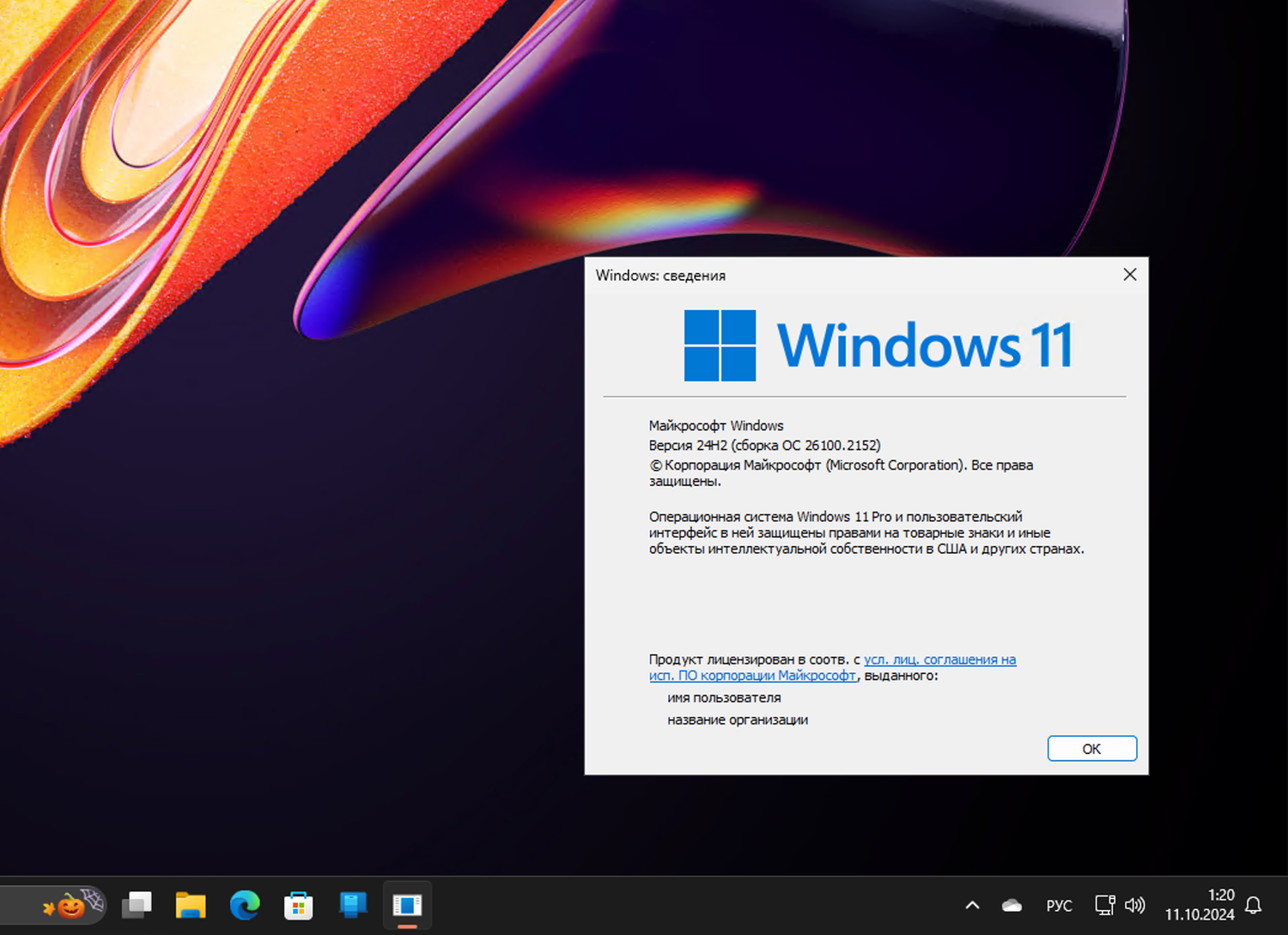1288x935 pixels.
Task: Click the "Windows 11 Pro" description paragraph
Action: 866,533
